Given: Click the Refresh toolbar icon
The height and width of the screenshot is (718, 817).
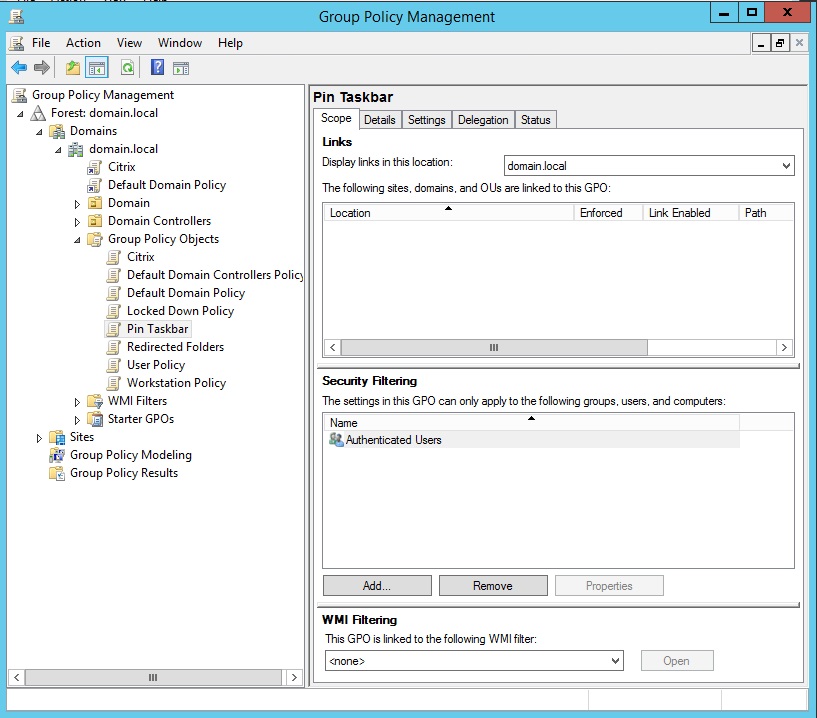Looking at the screenshot, I should pos(127,68).
